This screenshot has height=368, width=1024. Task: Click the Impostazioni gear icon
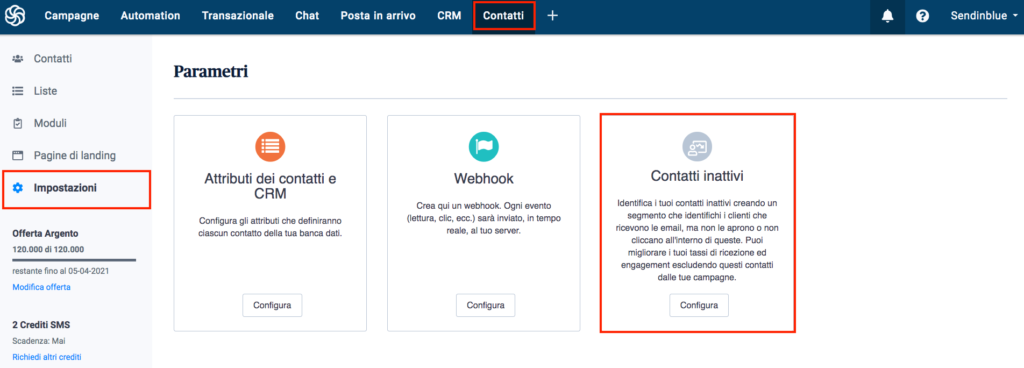(18, 188)
